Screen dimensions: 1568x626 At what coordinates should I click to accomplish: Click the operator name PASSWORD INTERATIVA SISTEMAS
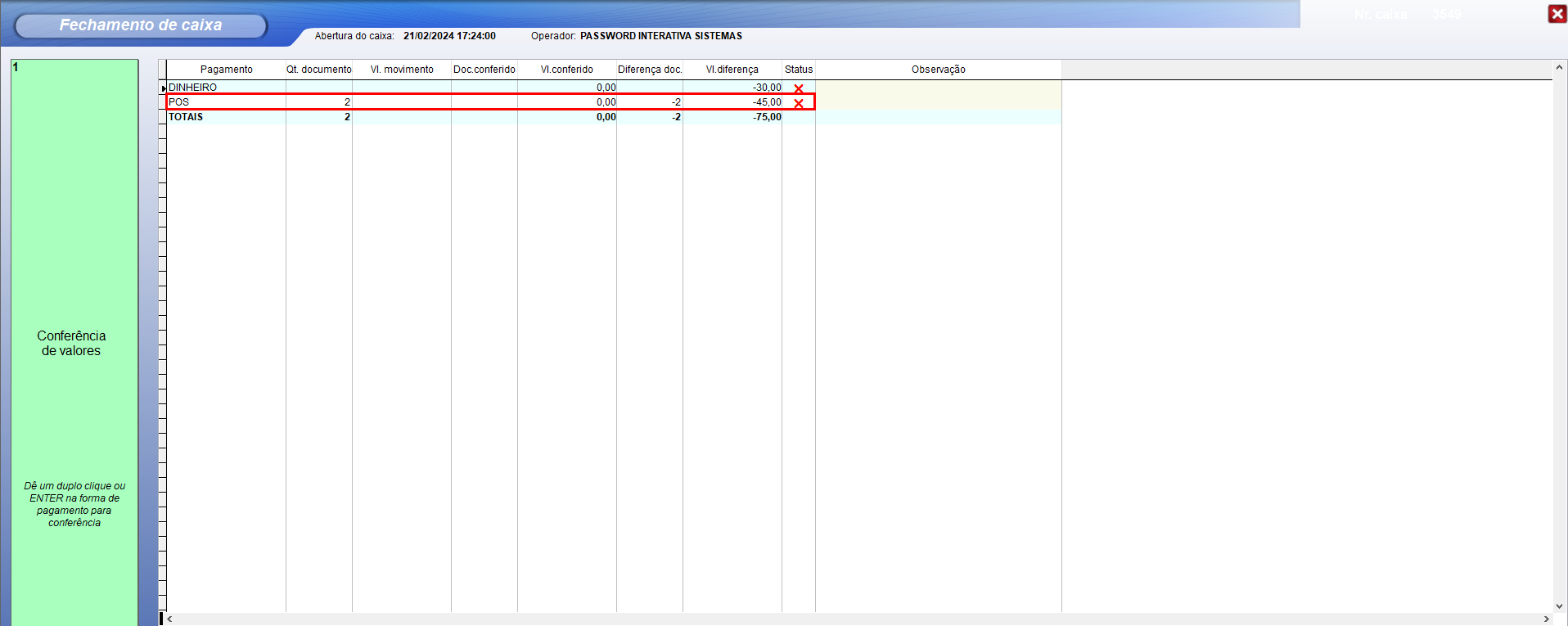661,36
